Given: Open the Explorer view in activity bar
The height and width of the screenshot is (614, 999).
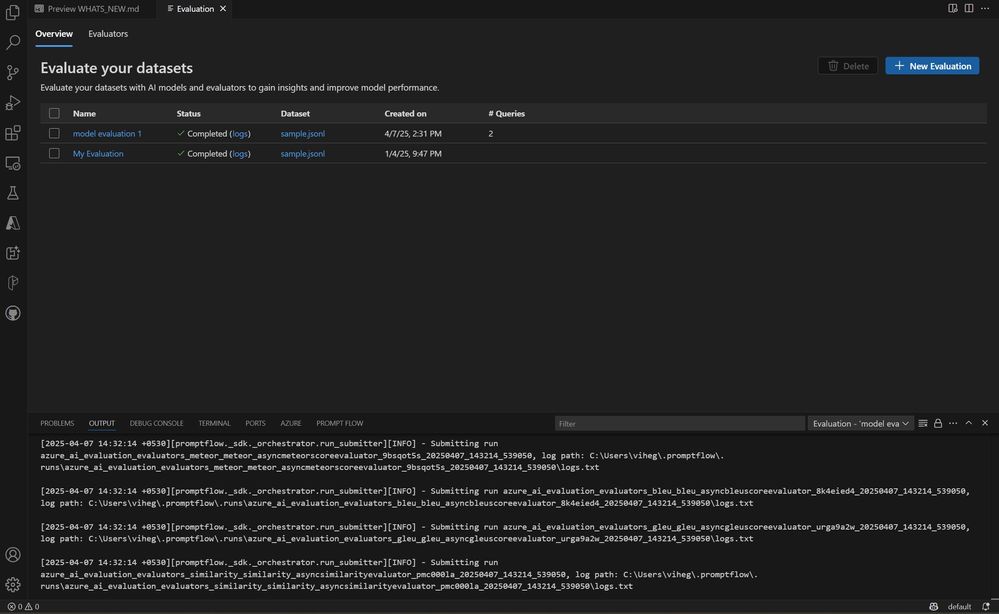Looking at the screenshot, I should 13,12.
